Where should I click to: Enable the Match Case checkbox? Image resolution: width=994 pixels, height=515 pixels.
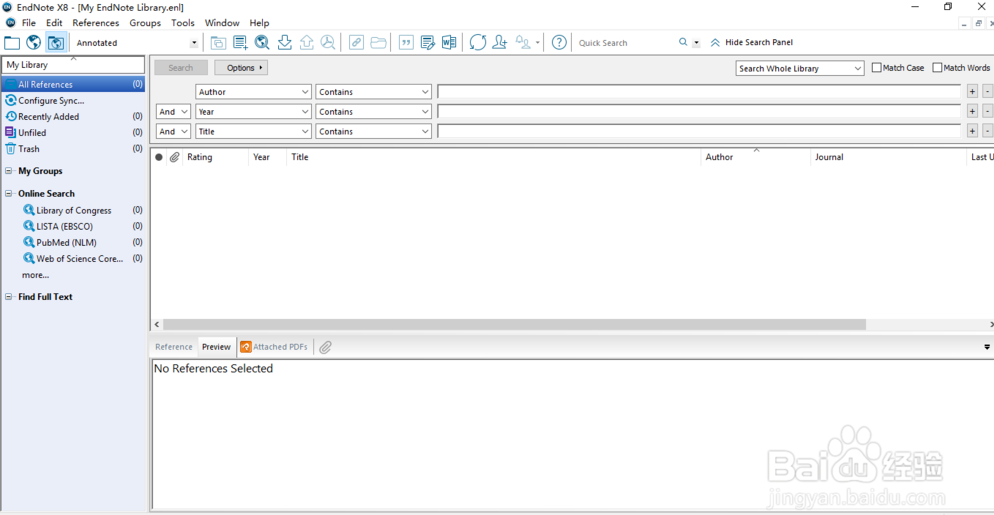click(x=877, y=68)
